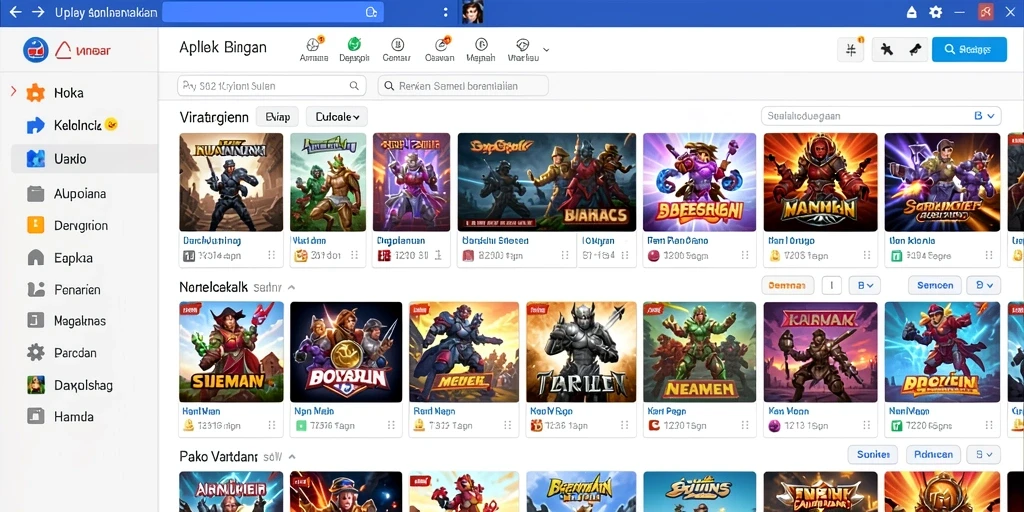The image size is (1024, 512).
Task: Expand the Hoka sidebar item chevron
Action: pos(14,92)
